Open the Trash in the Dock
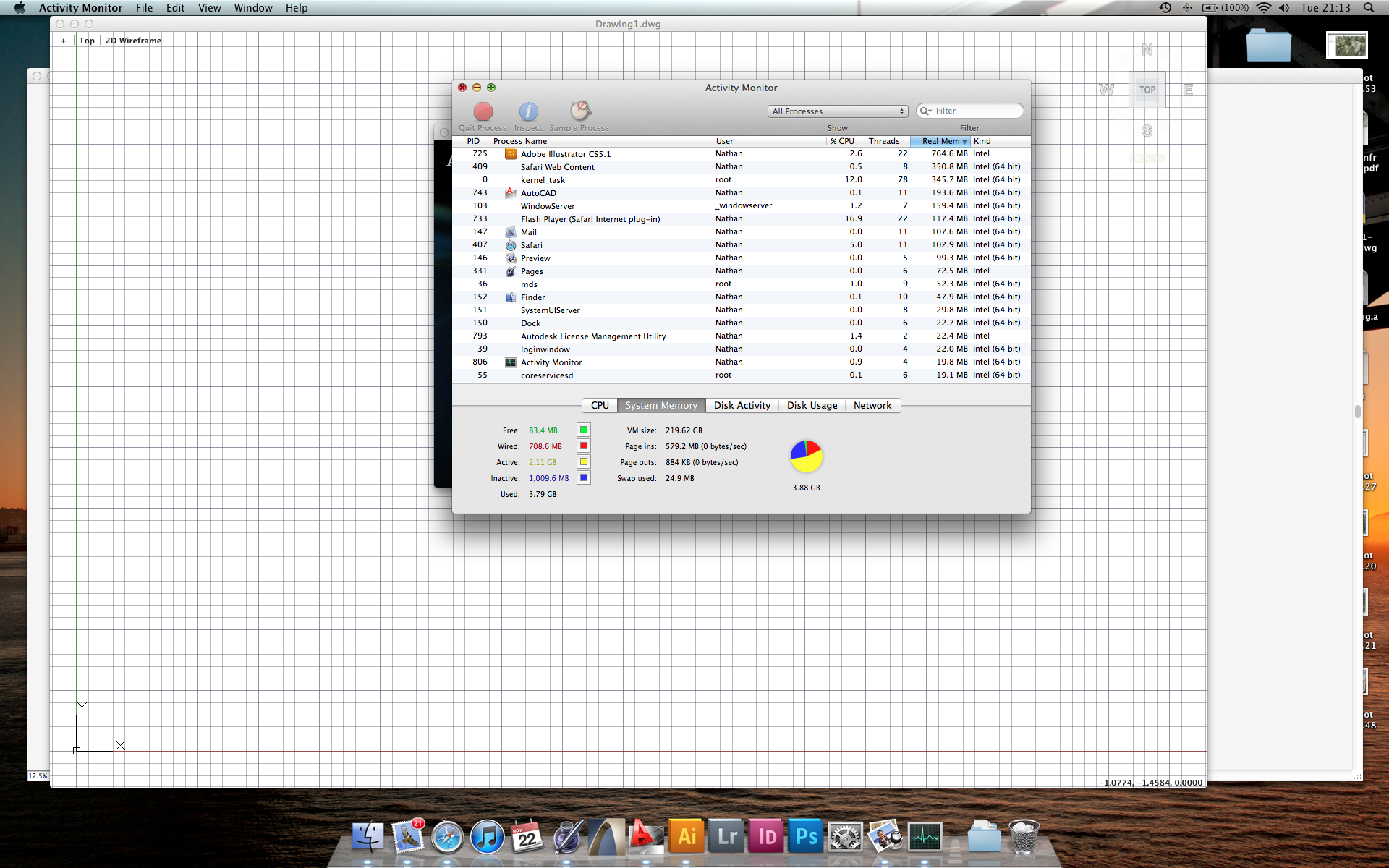 (x=1024, y=837)
